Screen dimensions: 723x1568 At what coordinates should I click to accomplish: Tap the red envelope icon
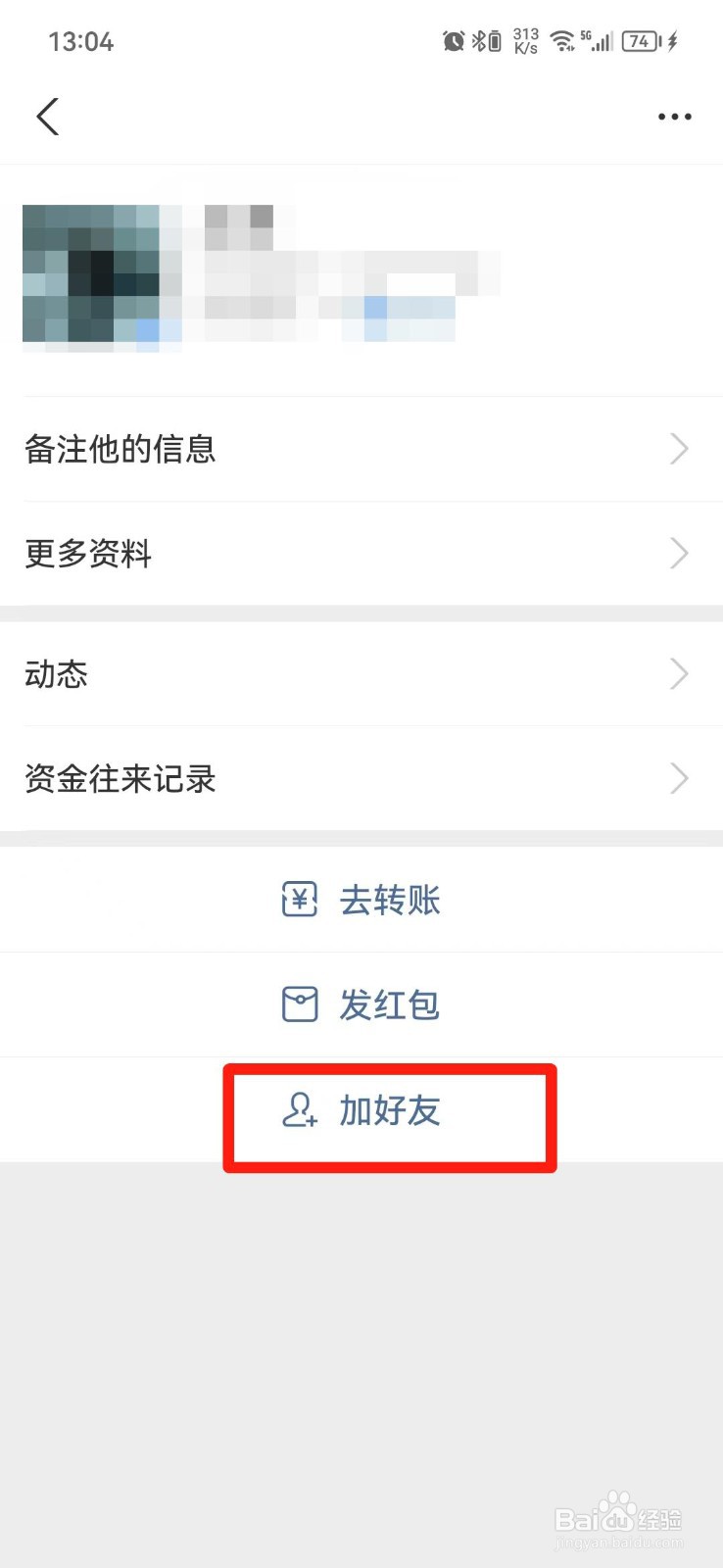click(x=300, y=1004)
